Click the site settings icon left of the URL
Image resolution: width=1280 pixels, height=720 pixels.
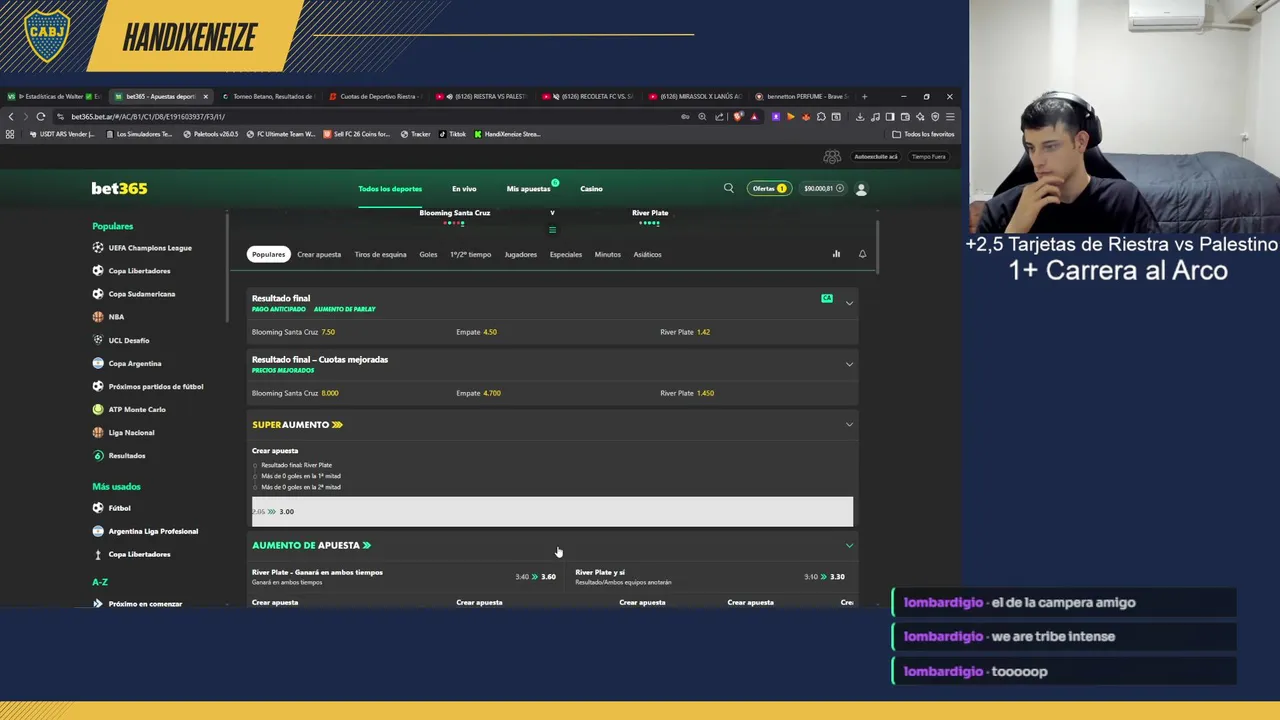pyautogui.click(x=61, y=116)
